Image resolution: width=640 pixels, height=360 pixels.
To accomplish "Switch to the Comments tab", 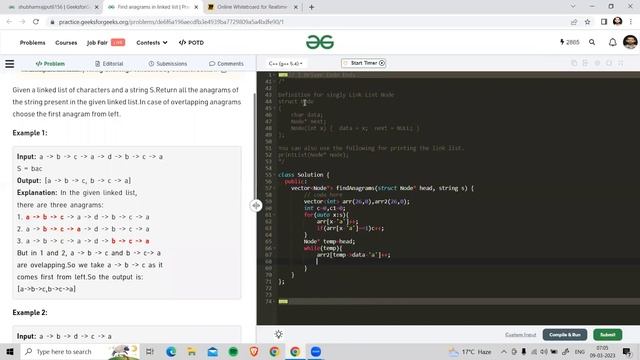I will 226,64.
